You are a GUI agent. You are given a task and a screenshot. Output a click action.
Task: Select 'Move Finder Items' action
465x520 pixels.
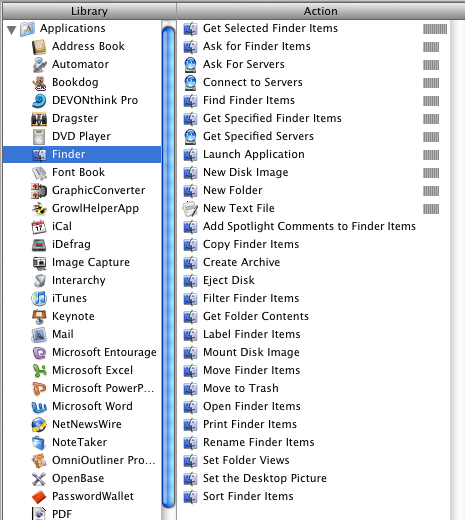point(252,370)
